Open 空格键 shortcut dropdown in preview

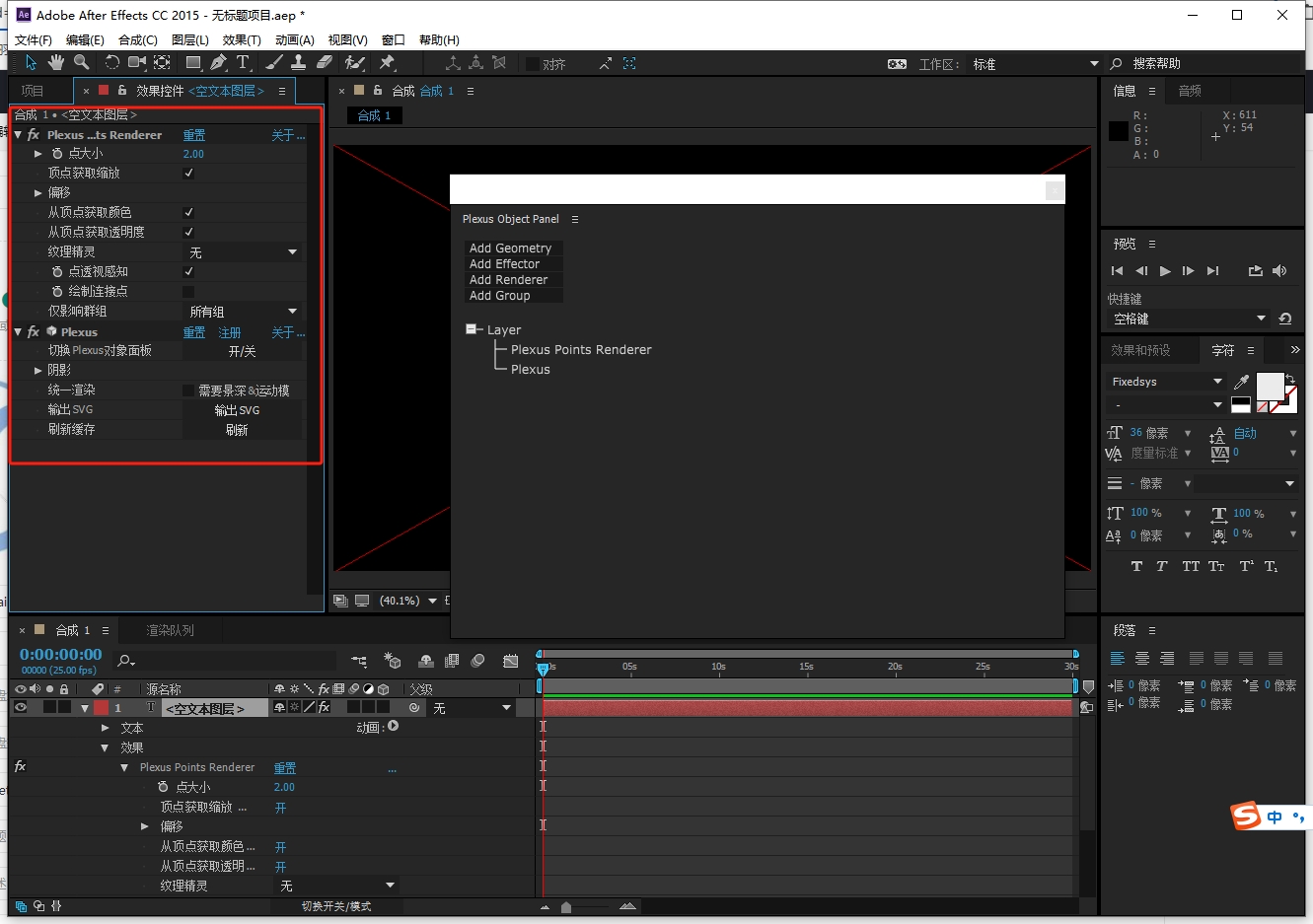[x=1189, y=319]
